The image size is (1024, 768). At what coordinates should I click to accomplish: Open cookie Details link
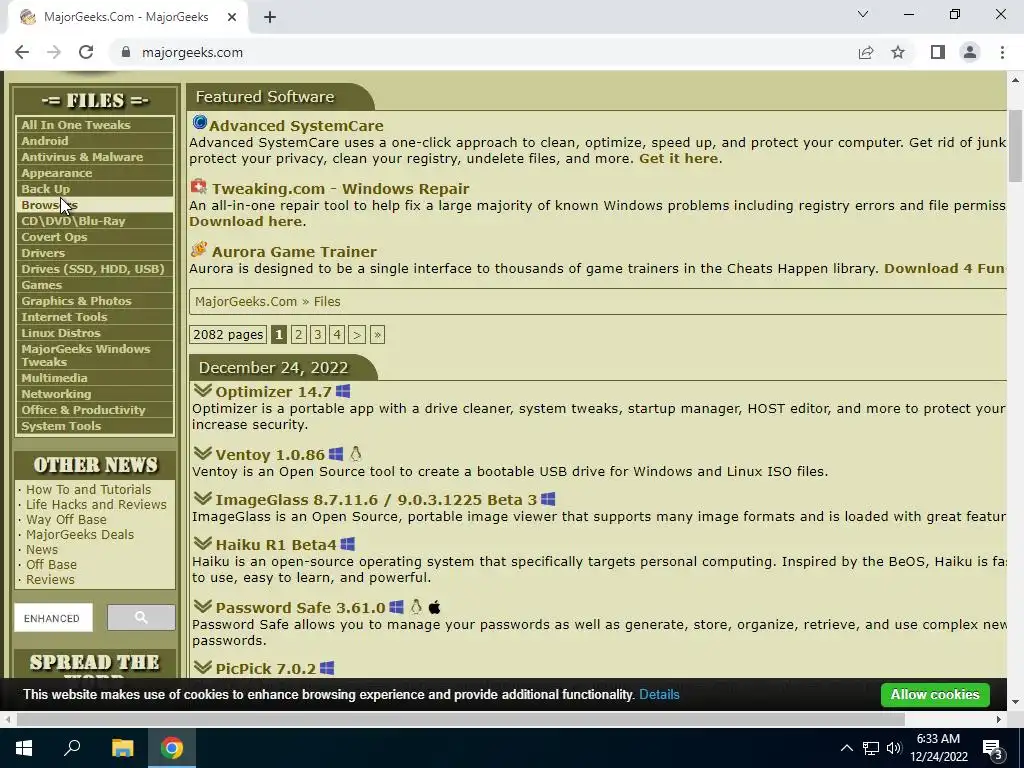659,694
